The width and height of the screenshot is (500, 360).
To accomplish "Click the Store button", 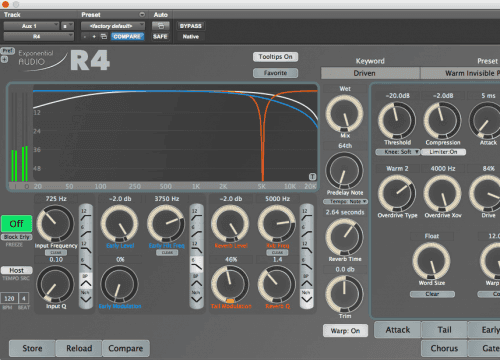I will [32, 348].
